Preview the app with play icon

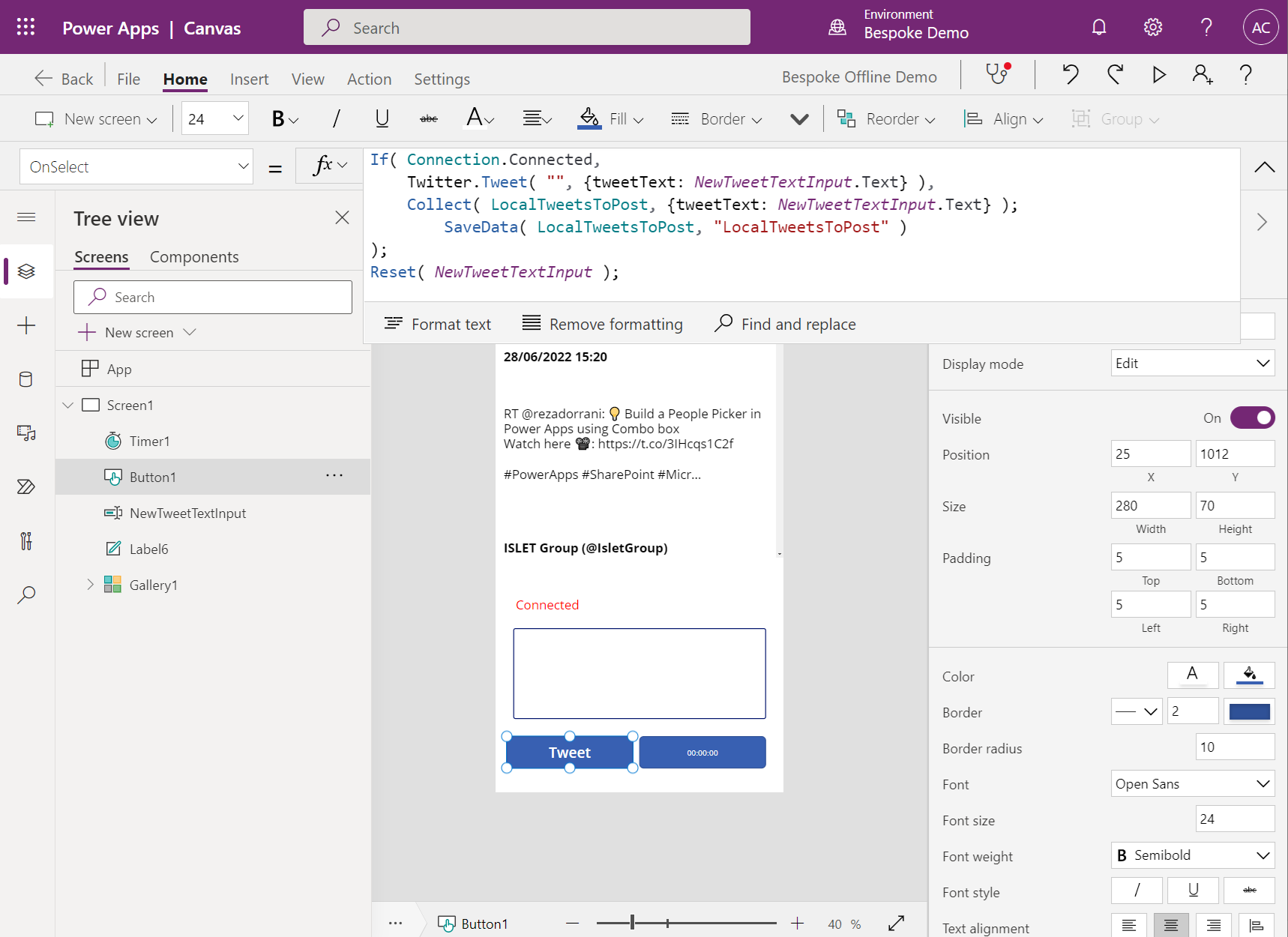point(1159,74)
